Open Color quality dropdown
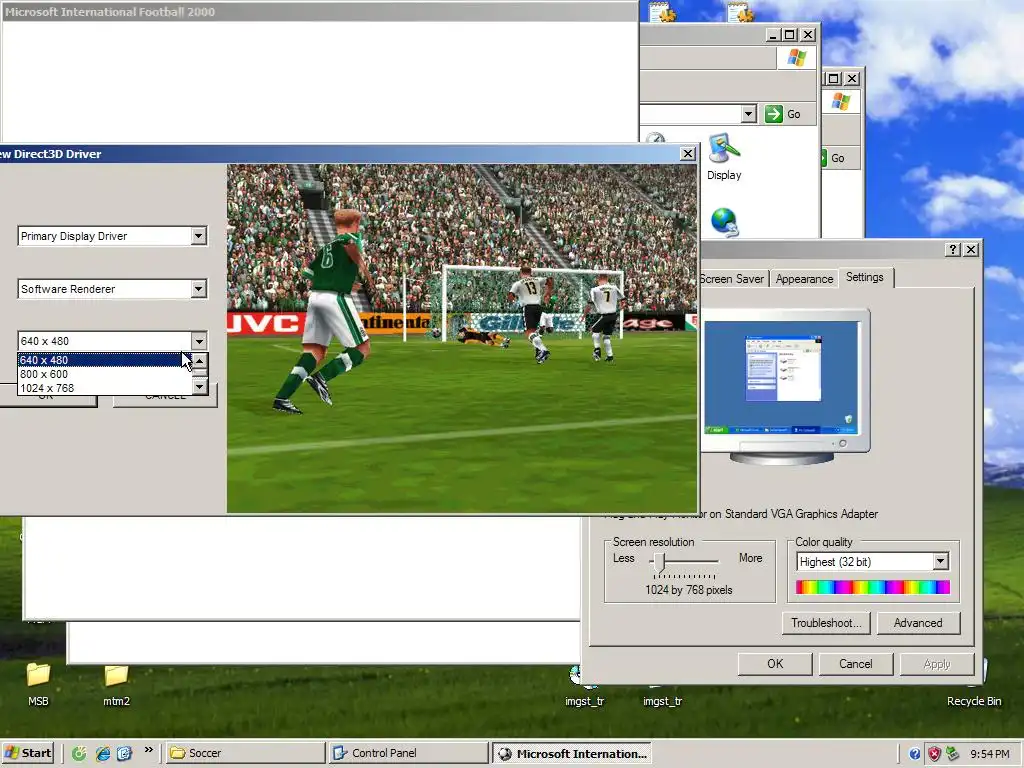This screenshot has height=768, width=1024. [x=940, y=562]
